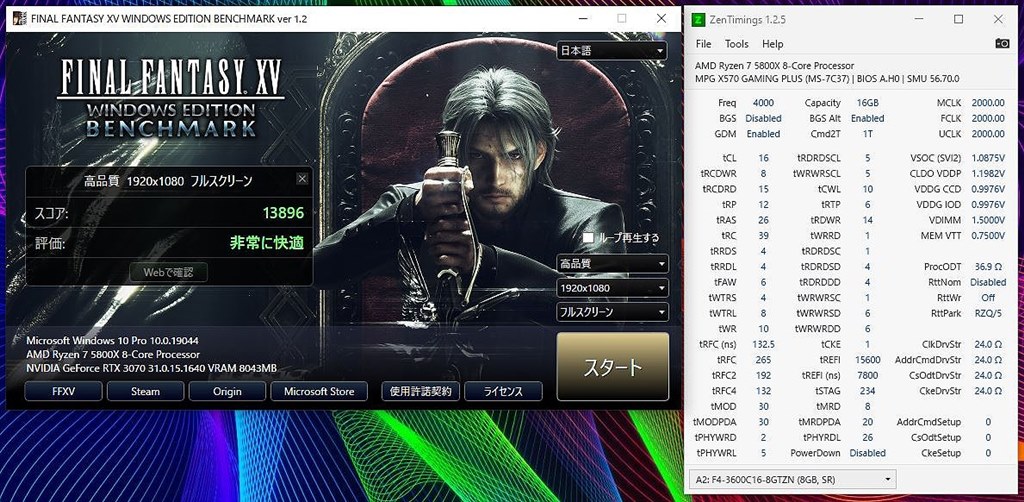
Task: Click the ライセンス button
Action: click(503, 391)
